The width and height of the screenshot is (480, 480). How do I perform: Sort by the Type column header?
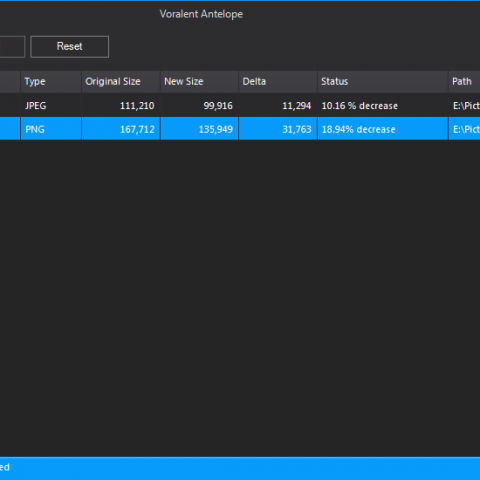click(51, 81)
